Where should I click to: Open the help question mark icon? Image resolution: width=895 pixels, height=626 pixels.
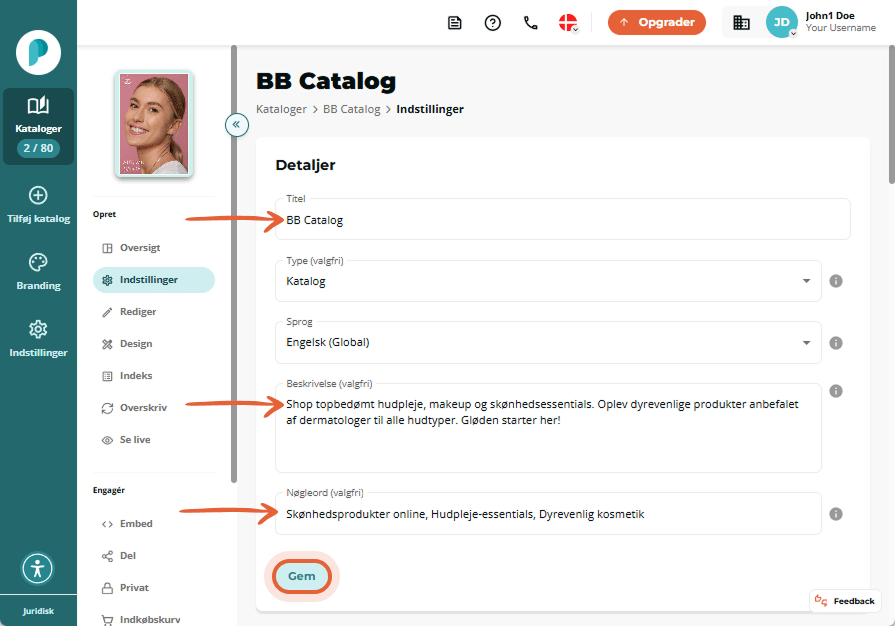coord(493,23)
